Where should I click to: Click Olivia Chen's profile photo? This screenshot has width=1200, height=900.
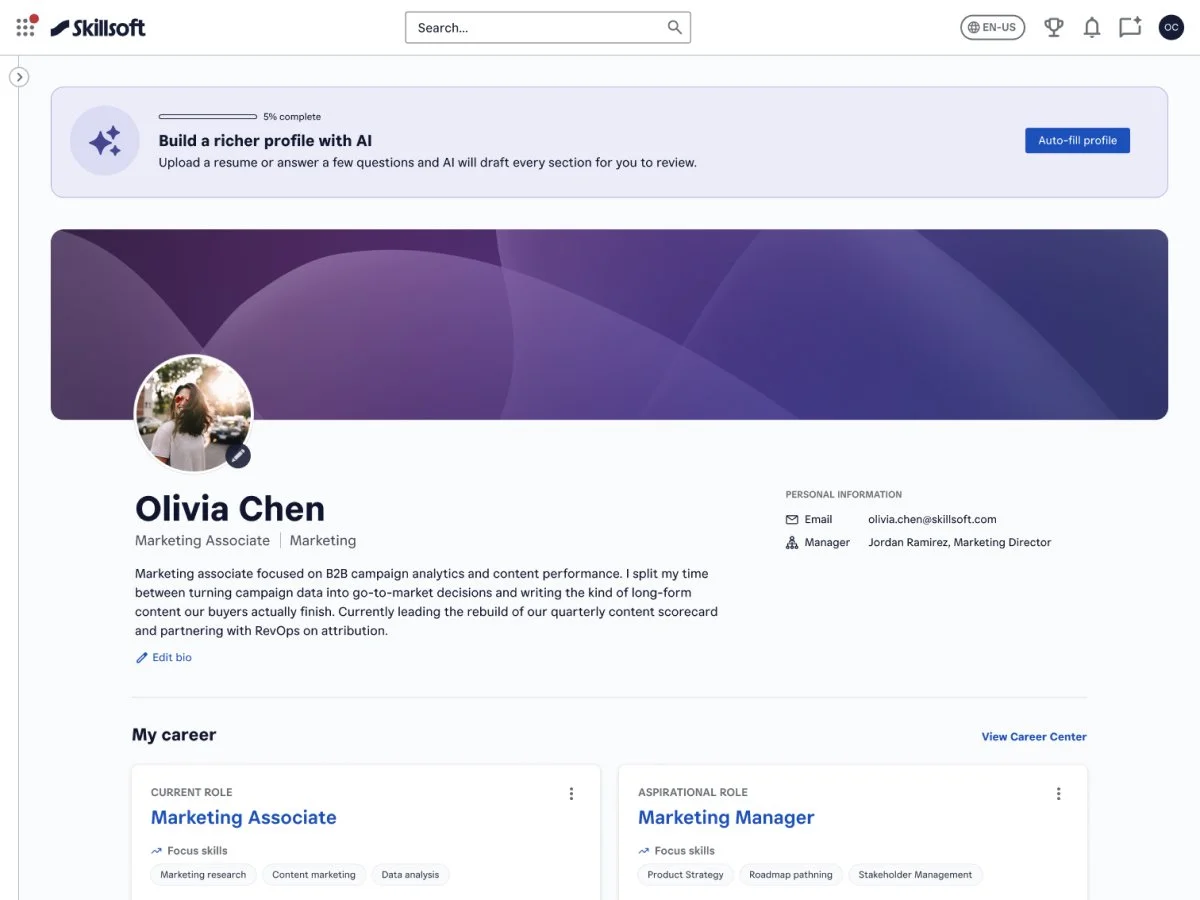pyautogui.click(x=194, y=413)
